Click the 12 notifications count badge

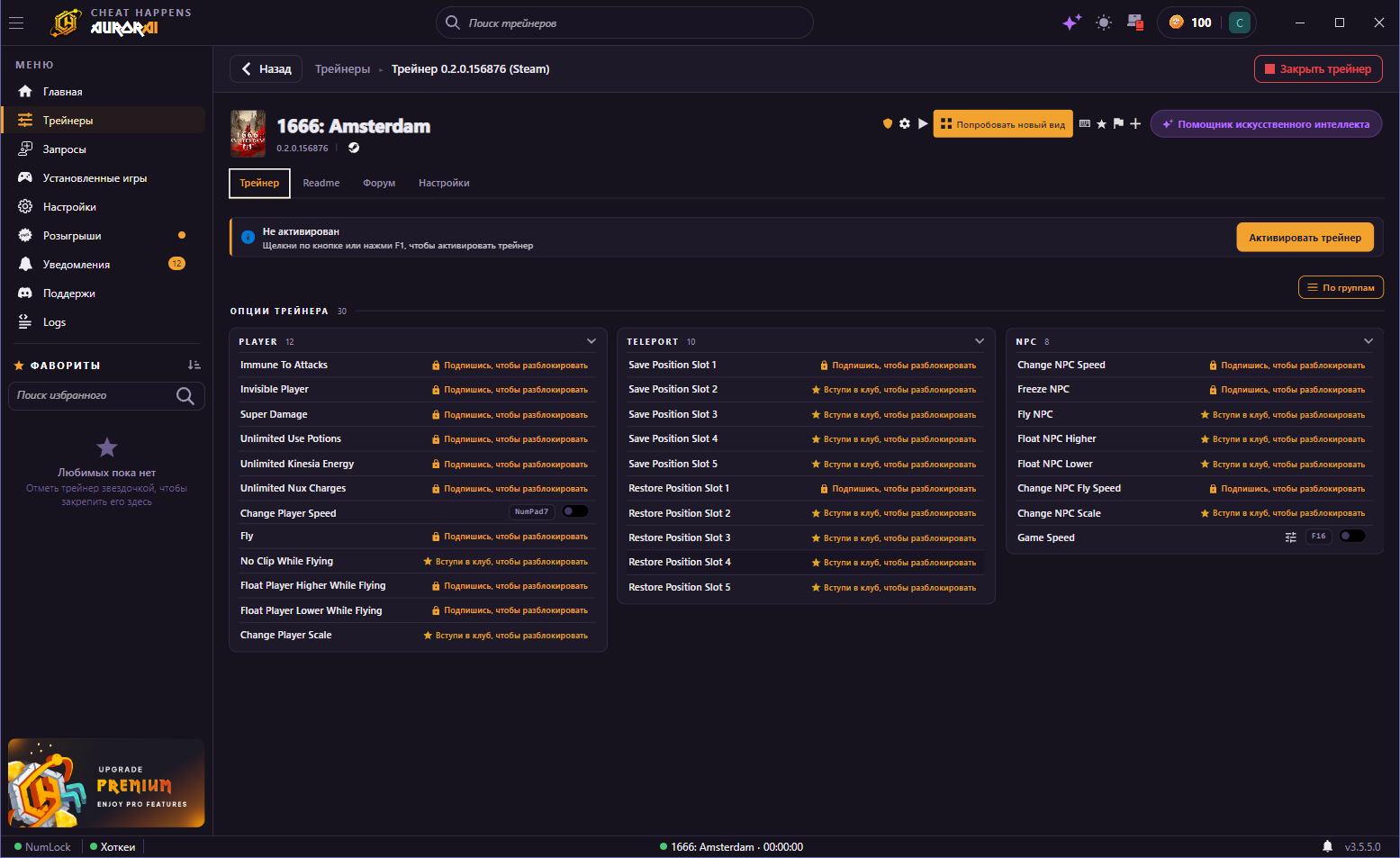[x=176, y=264]
